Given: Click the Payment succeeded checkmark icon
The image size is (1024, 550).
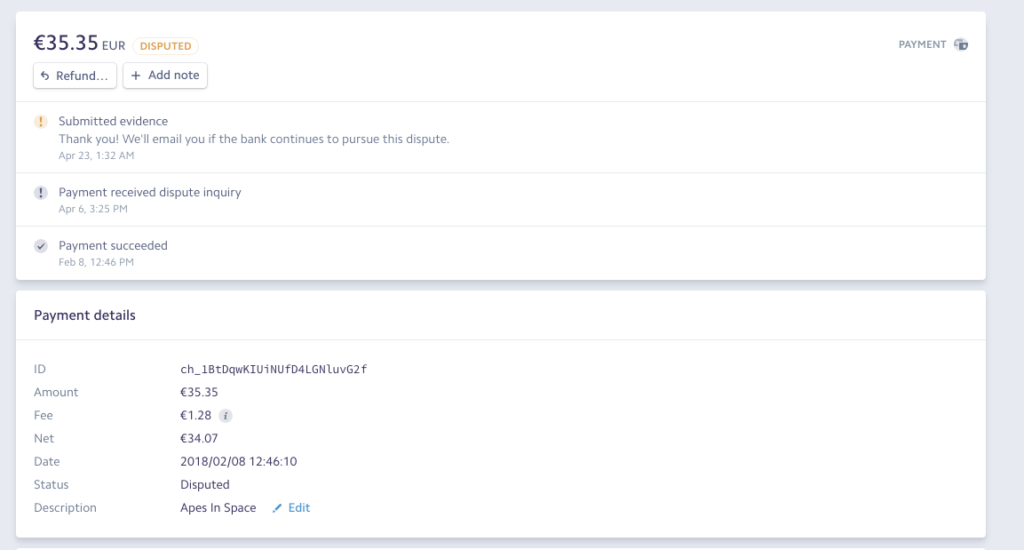Looking at the screenshot, I should pos(40,246).
